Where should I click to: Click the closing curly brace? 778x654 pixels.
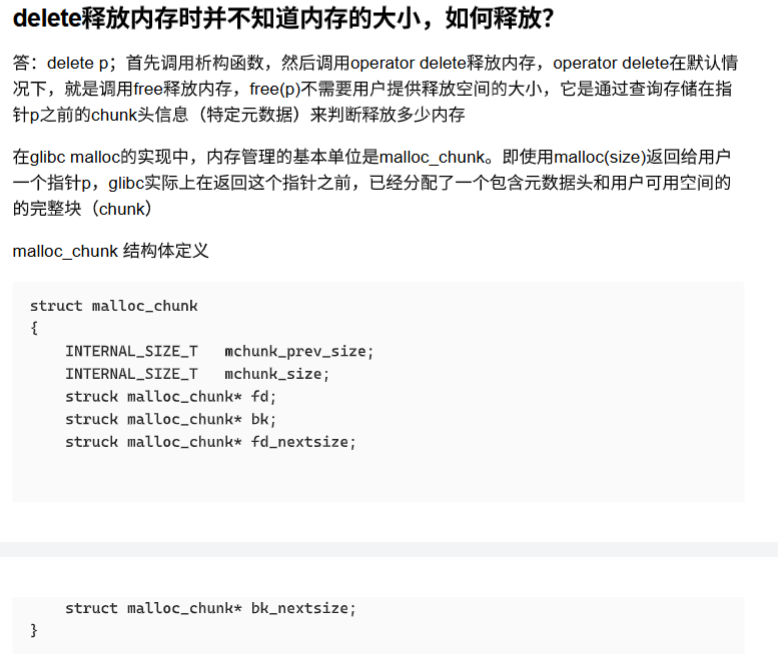click(34, 630)
